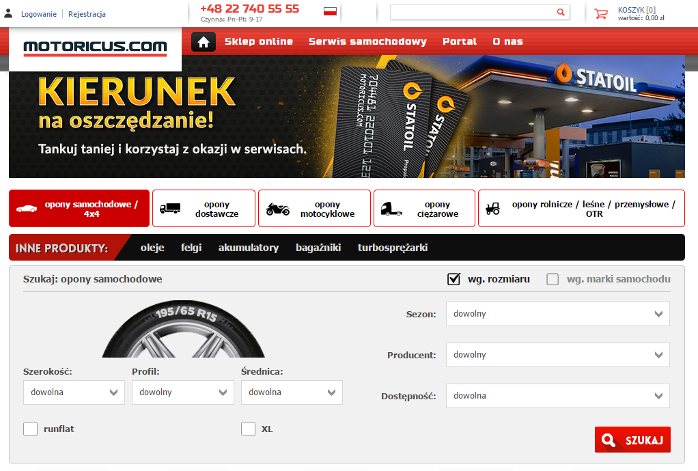The width and height of the screenshot is (698, 471).
Task: Open the shopping cart icon
Action: click(601, 14)
